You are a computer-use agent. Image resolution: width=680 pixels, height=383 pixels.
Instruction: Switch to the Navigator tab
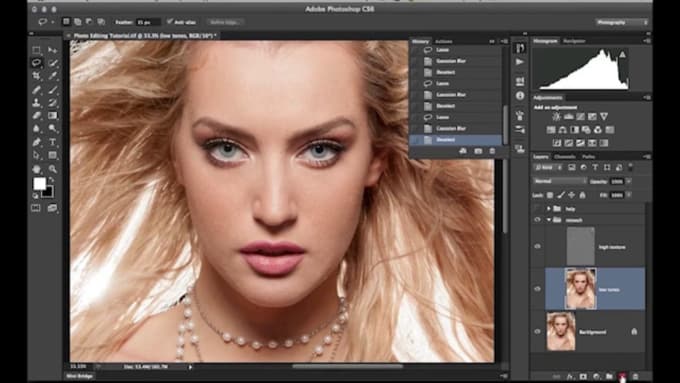(x=574, y=41)
